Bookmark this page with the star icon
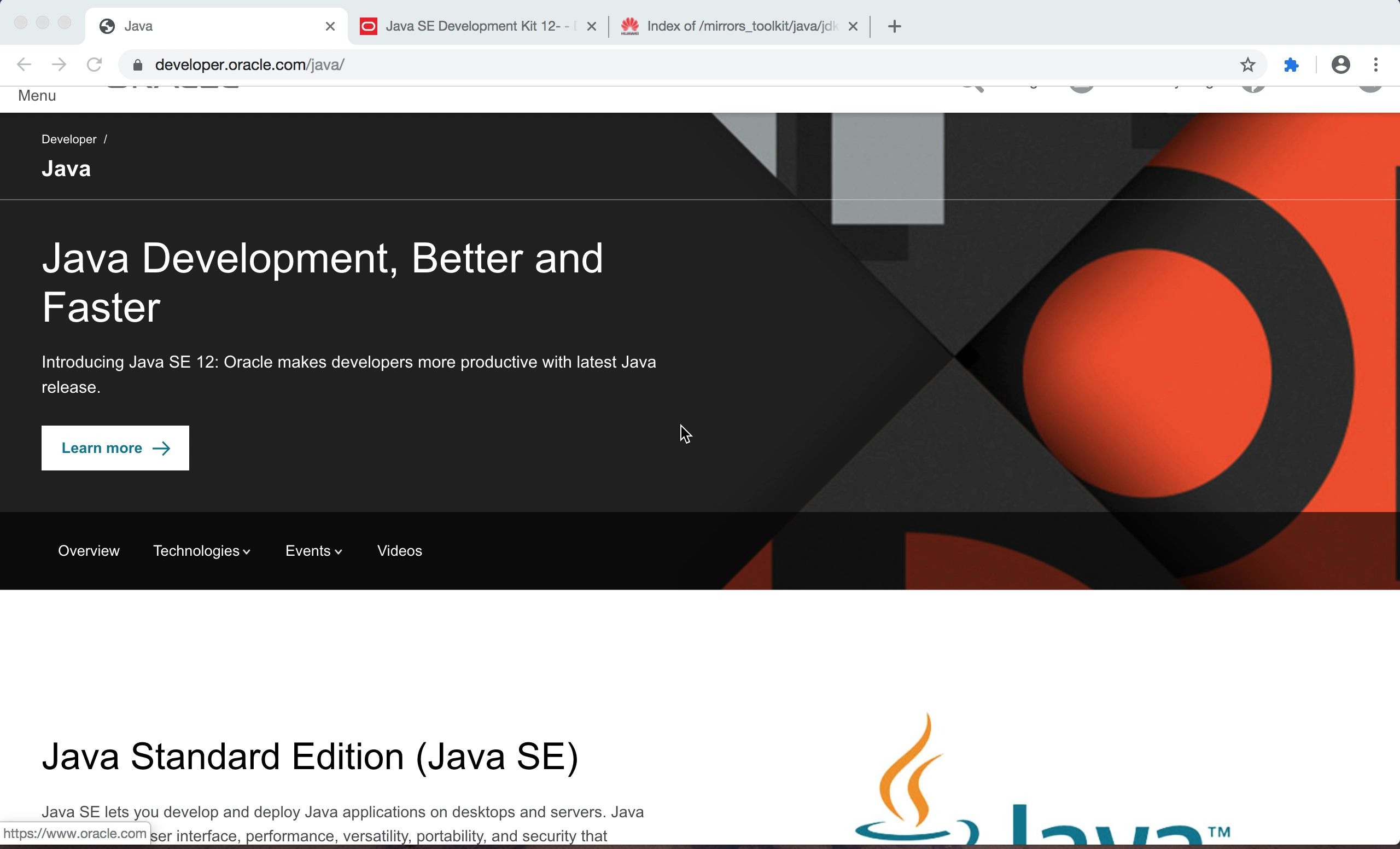The image size is (1400, 849). pyautogui.click(x=1248, y=65)
